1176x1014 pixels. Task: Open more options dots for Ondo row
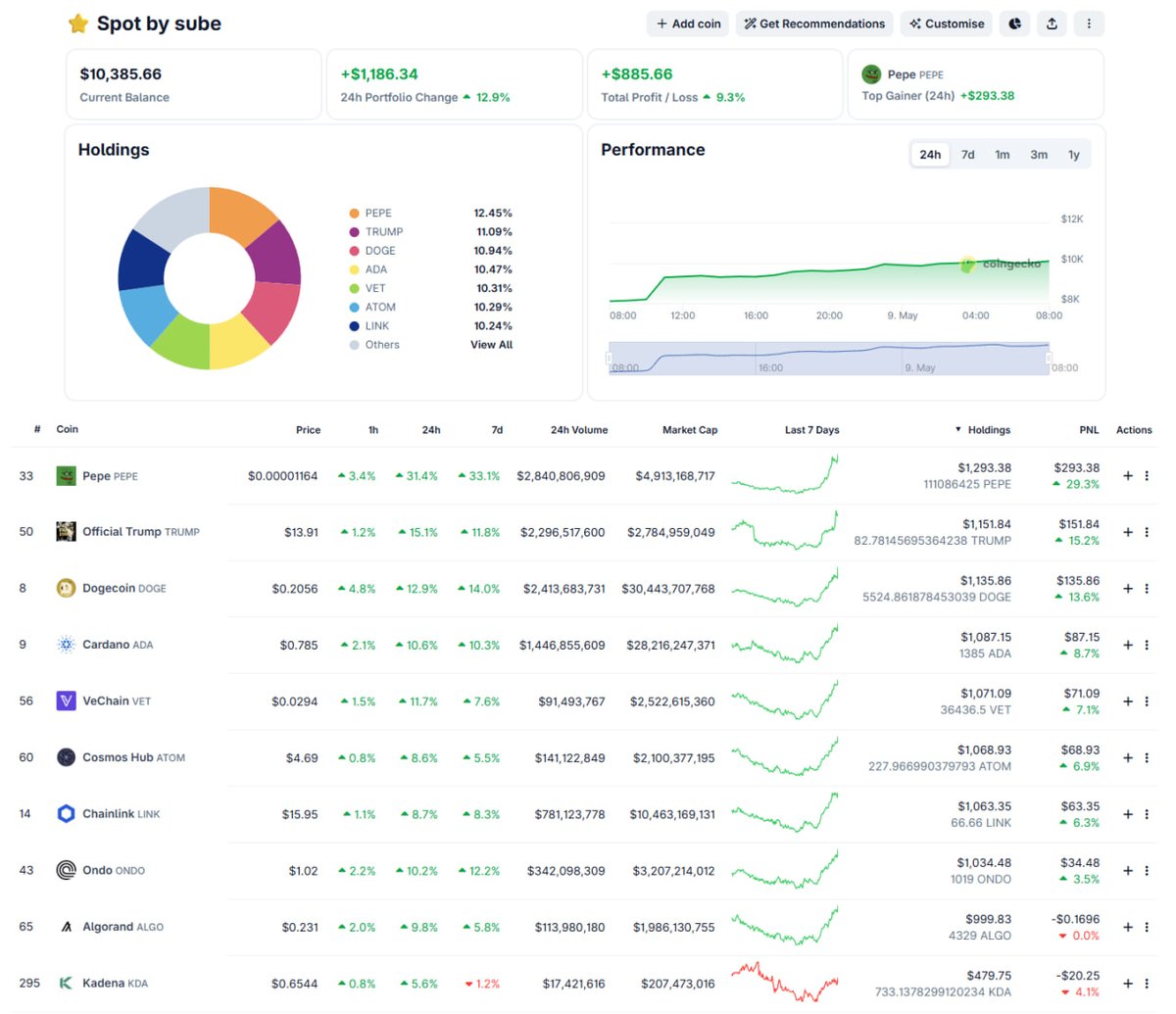pyautogui.click(x=1147, y=870)
